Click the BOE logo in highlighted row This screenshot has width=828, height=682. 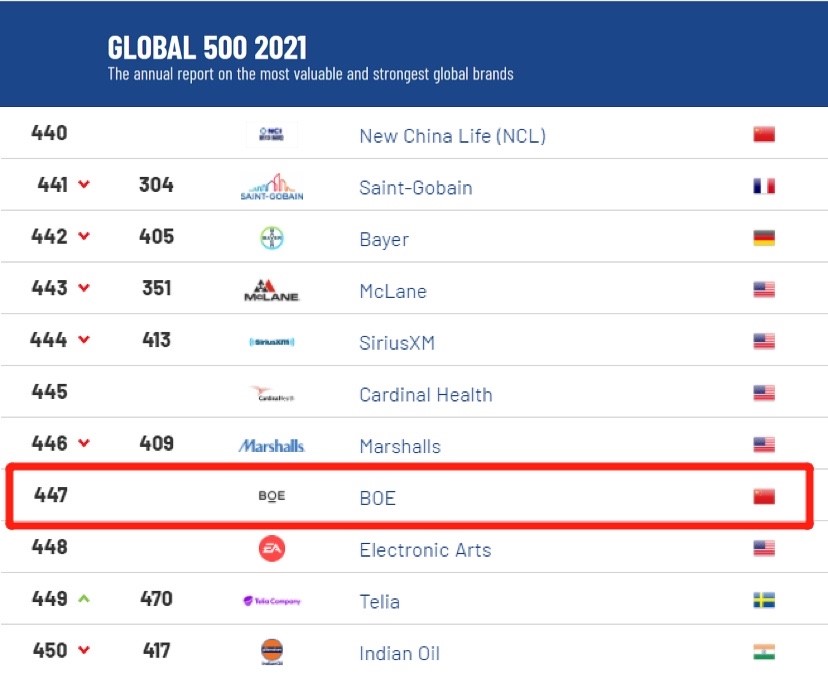(x=271, y=496)
